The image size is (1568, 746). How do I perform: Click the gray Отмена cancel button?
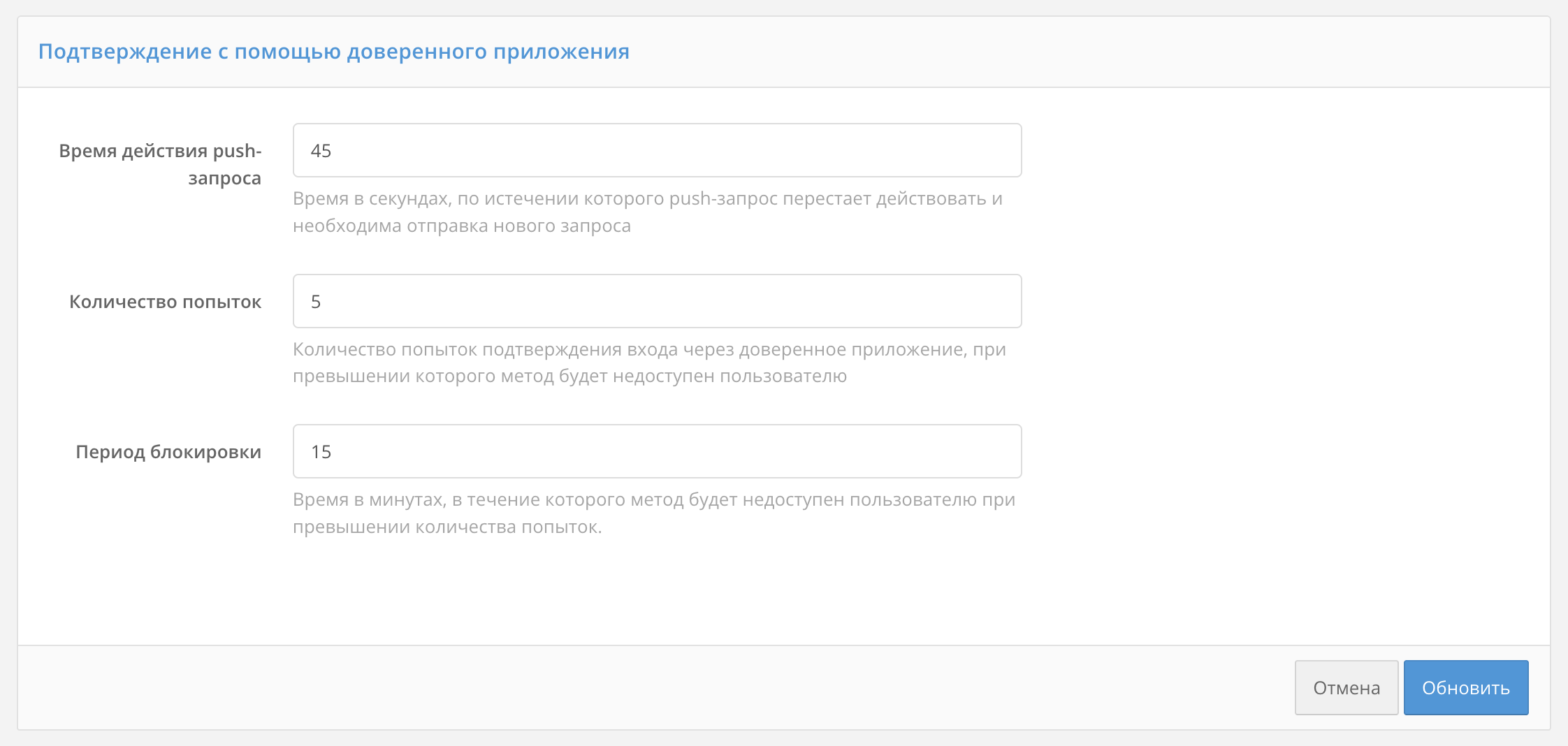1346,687
